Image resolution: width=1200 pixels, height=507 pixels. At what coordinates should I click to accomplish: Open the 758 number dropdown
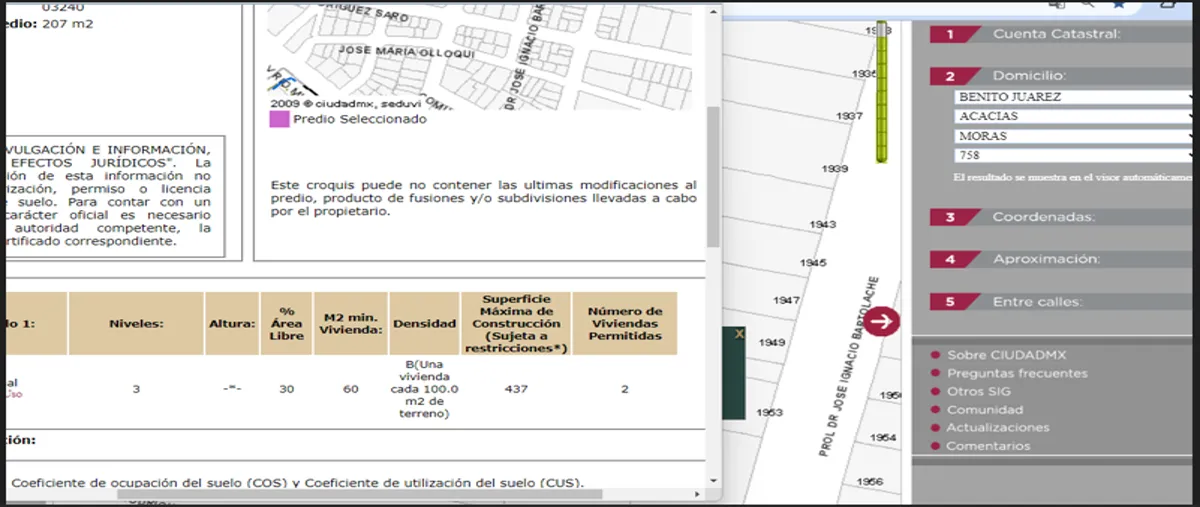pos(1075,156)
